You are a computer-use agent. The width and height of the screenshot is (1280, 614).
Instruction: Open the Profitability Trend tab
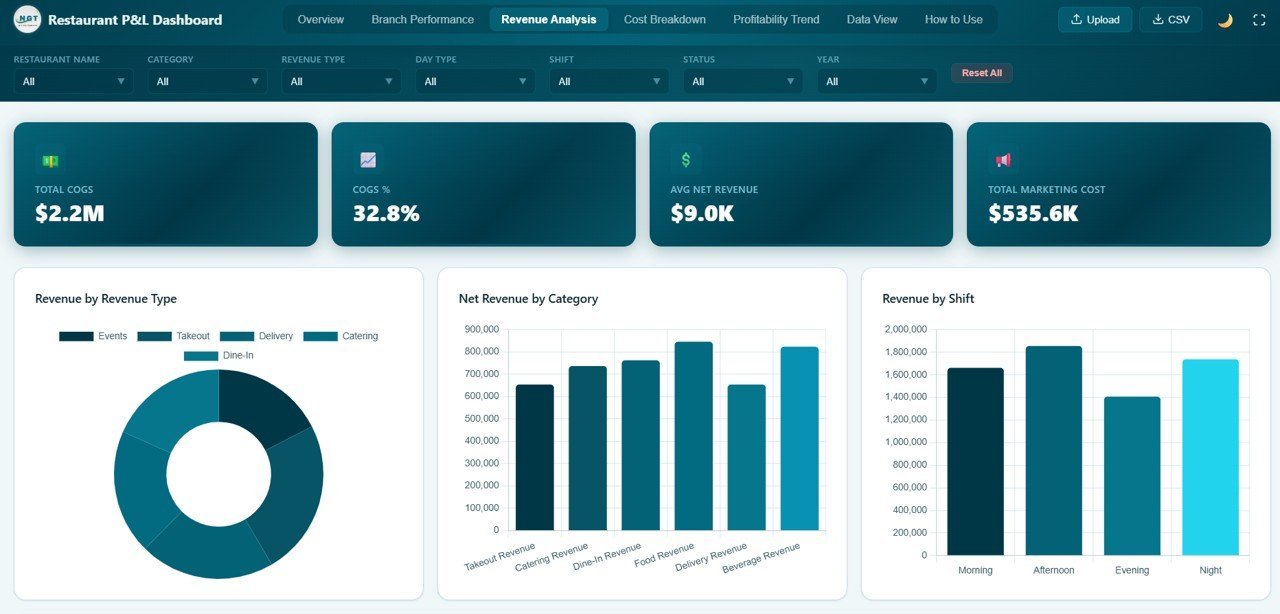(776, 19)
